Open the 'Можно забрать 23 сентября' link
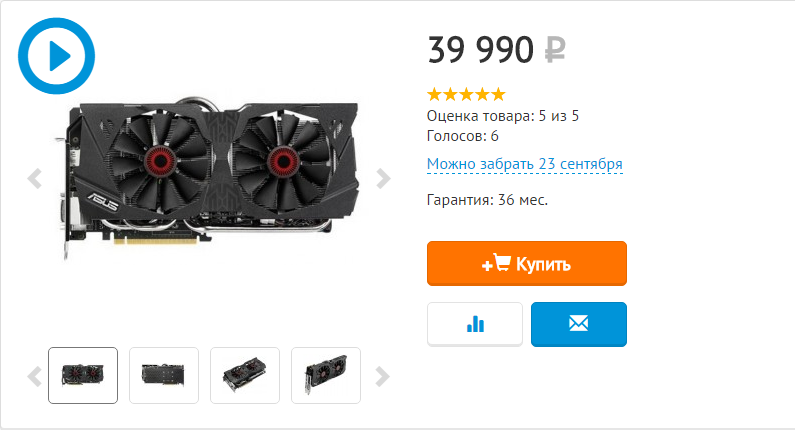This screenshot has width=795, height=430. click(x=525, y=164)
